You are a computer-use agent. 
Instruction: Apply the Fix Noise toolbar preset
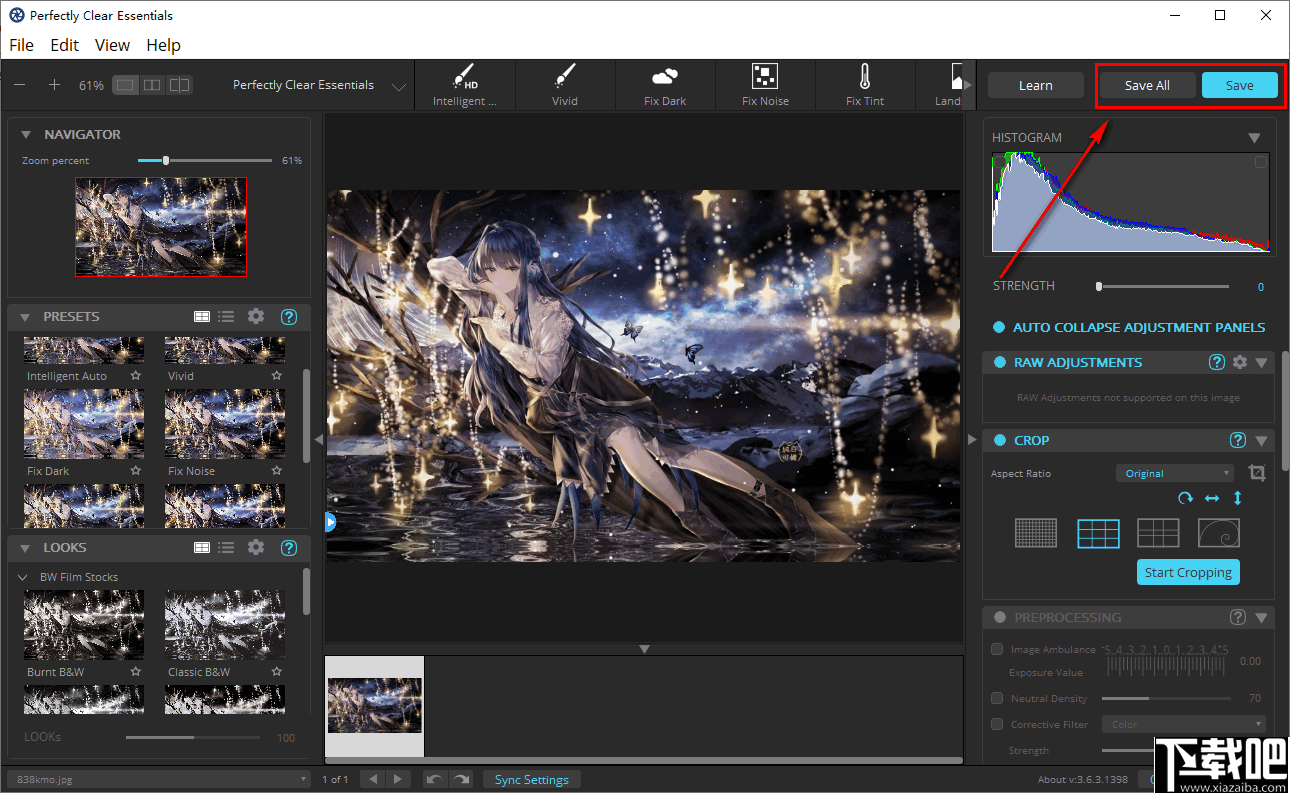pos(765,85)
